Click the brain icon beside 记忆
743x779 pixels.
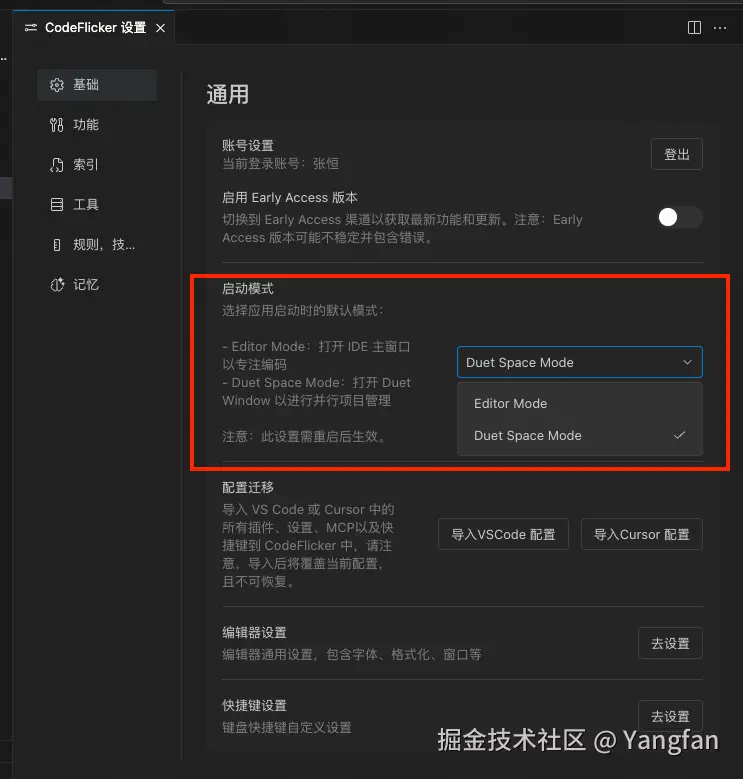point(57,285)
